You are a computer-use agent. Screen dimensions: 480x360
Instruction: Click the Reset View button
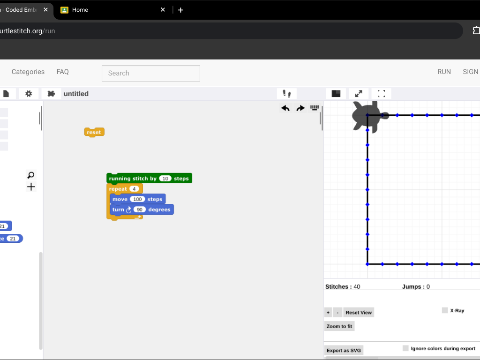pyautogui.click(x=359, y=312)
